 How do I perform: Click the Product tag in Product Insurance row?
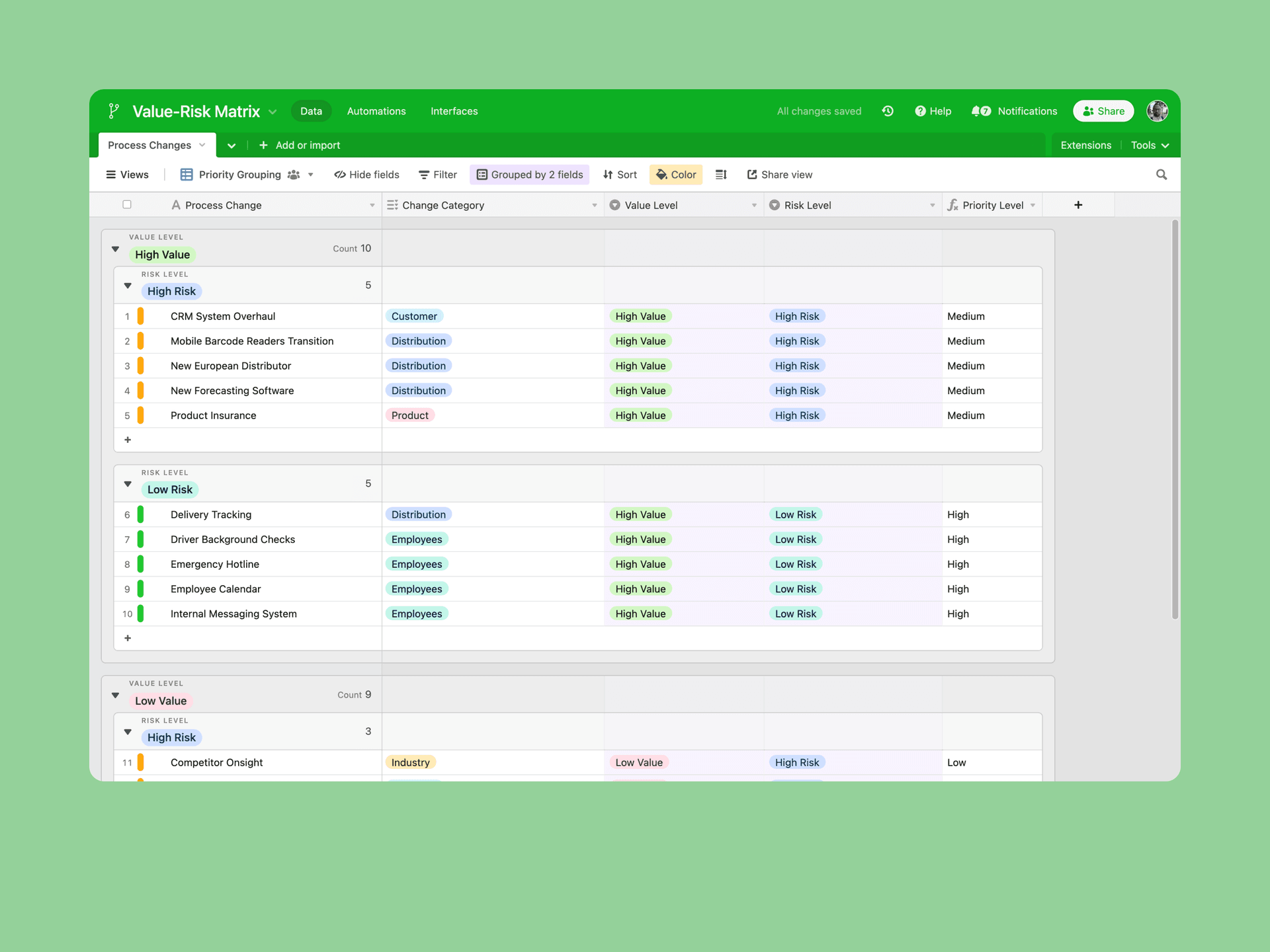410,415
